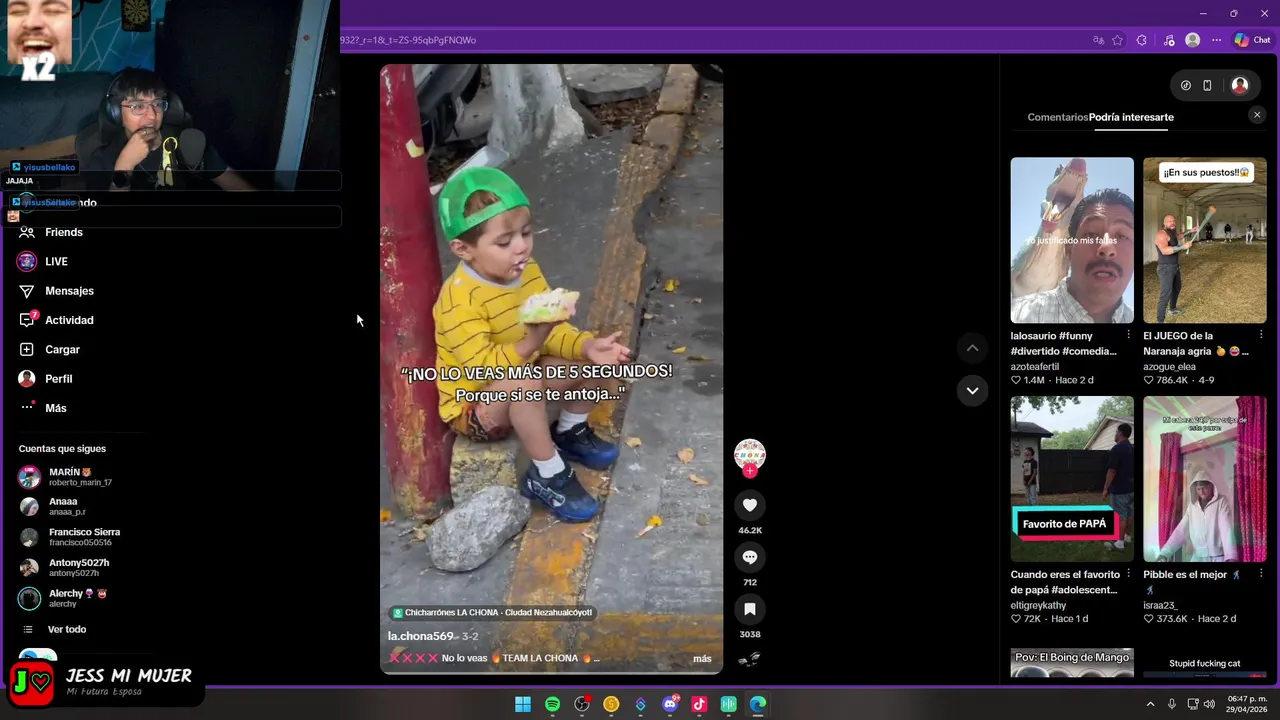Open Chicharrones LA CHONA location tag
Image resolution: width=1280 pixels, height=720 pixels.
pos(492,612)
